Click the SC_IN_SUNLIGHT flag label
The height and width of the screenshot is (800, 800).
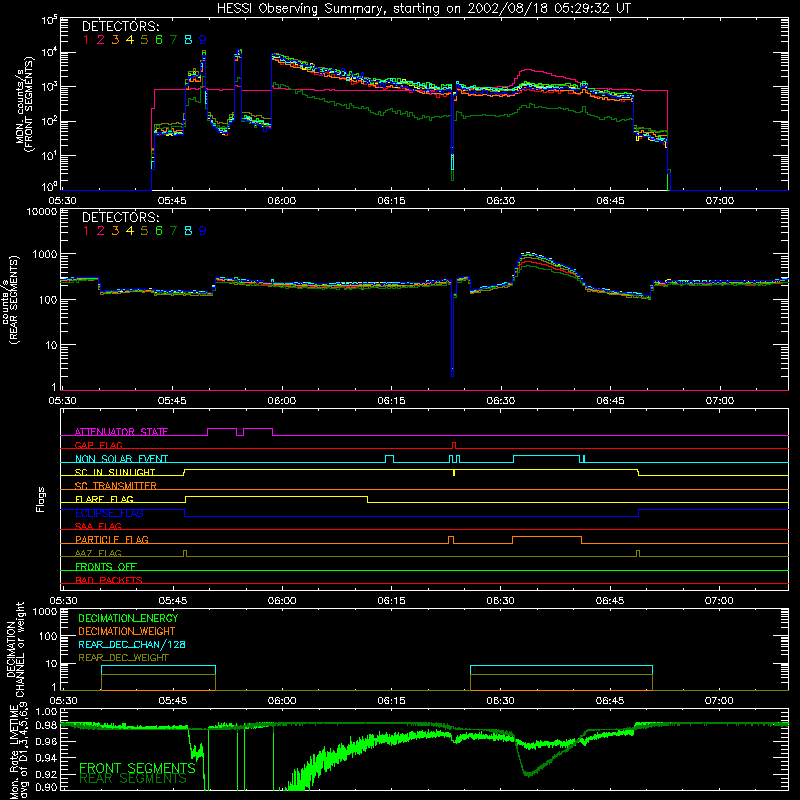pos(115,472)
